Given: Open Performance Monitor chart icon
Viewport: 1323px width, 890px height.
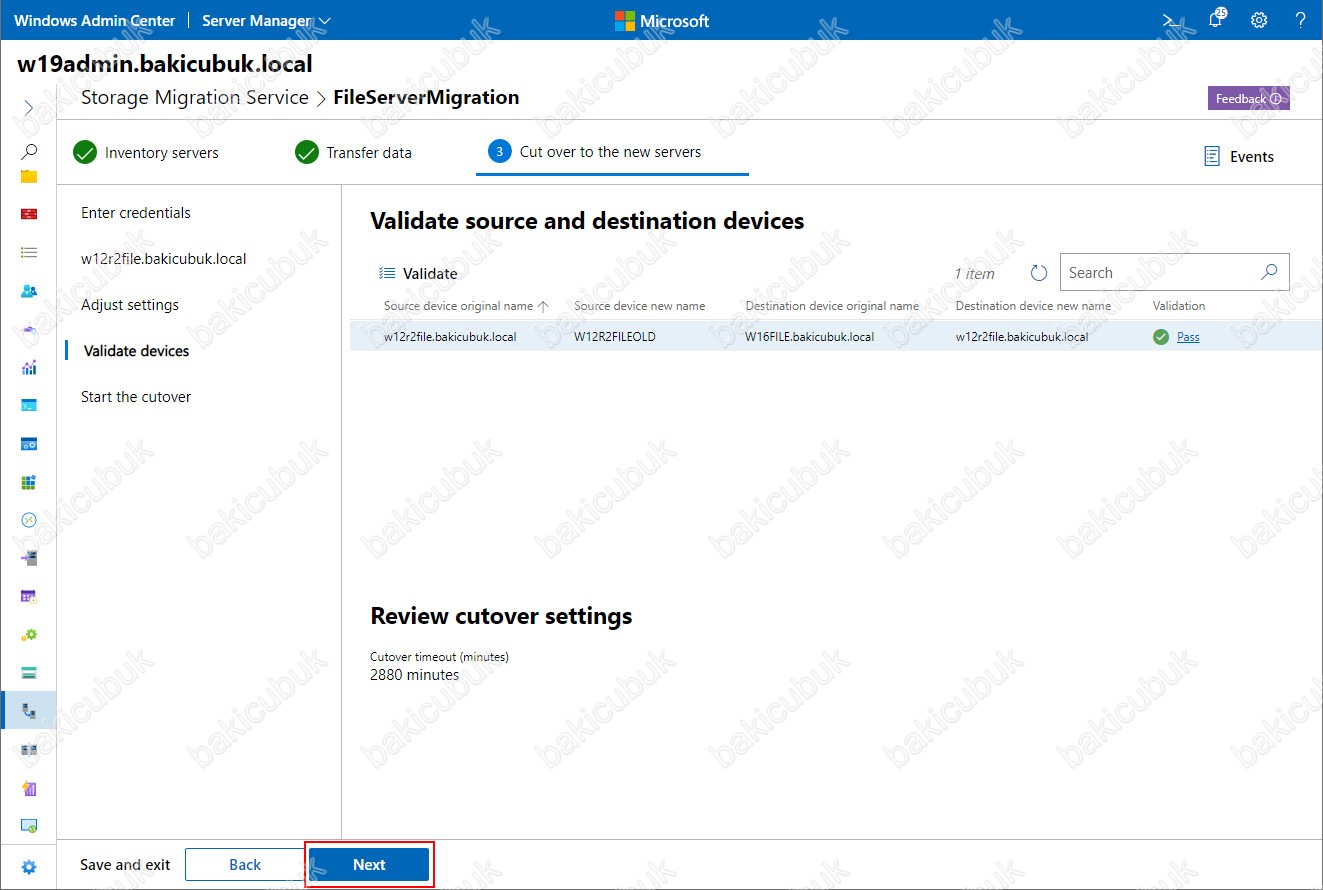Looking at the screenshot, I should [29, 367].
